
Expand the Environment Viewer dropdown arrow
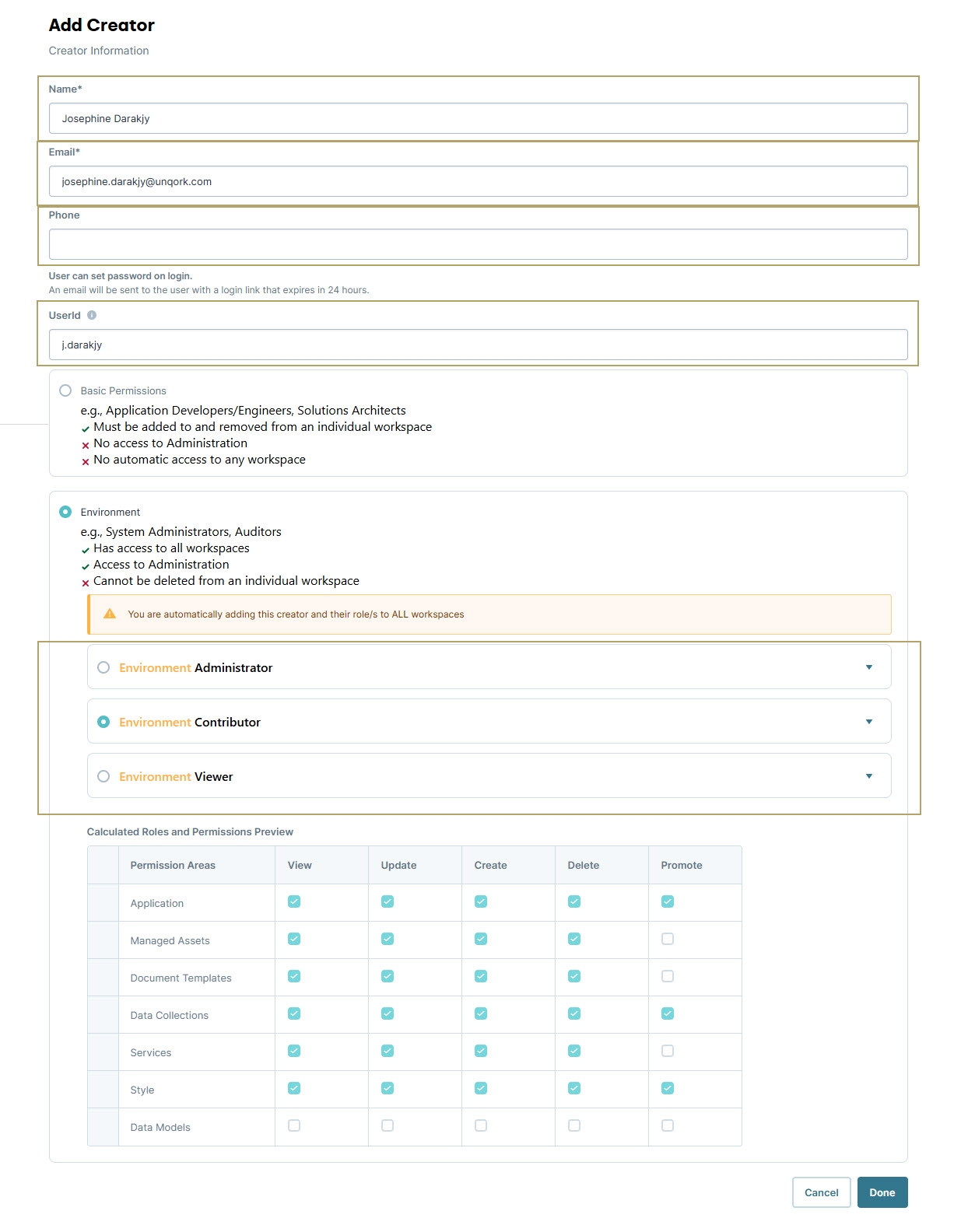(869, 776)
